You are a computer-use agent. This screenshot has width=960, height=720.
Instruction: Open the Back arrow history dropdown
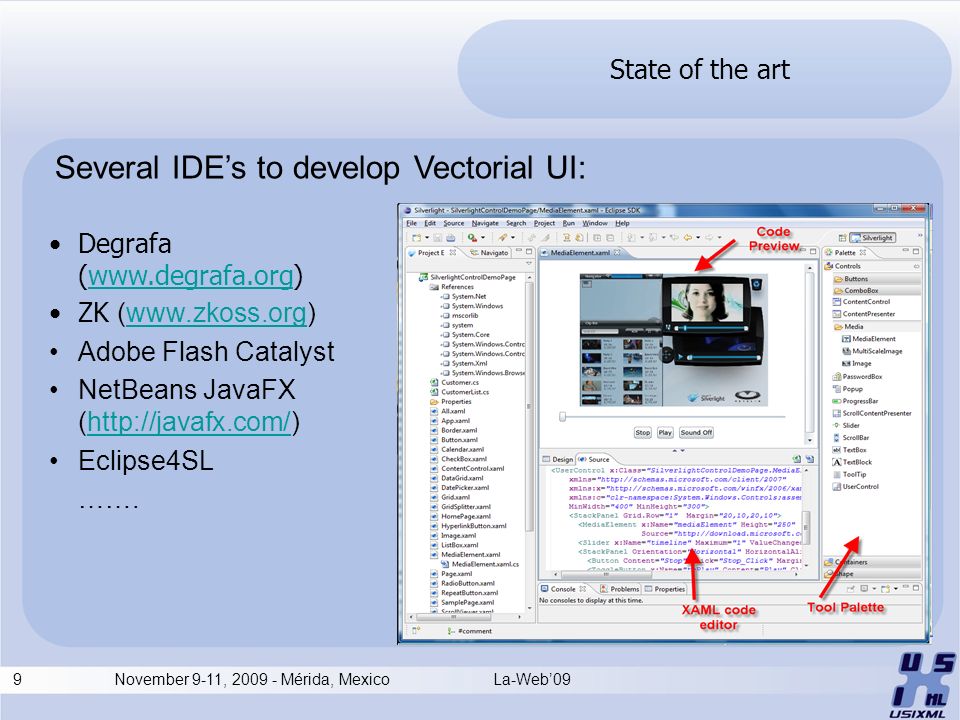pyautogui.click(x=697, y=238)
